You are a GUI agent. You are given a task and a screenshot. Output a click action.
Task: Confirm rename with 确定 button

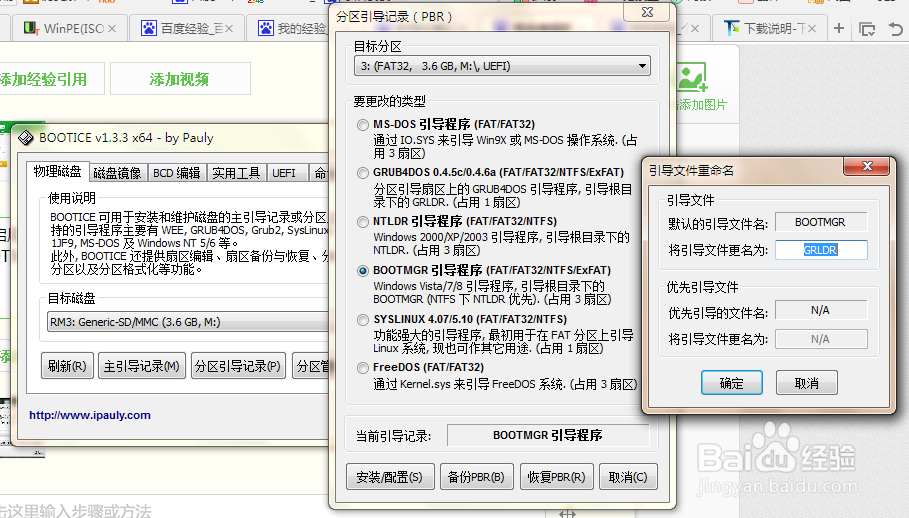click(732, 383)
